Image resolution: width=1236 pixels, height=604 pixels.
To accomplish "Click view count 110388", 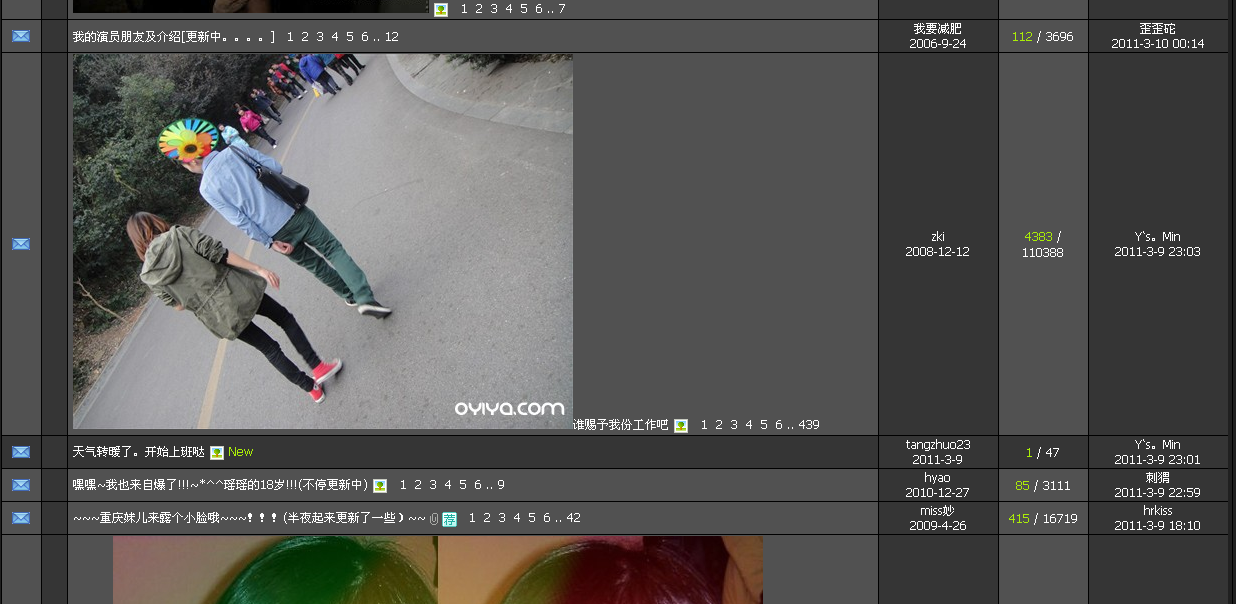I will tap(1042, 253).
